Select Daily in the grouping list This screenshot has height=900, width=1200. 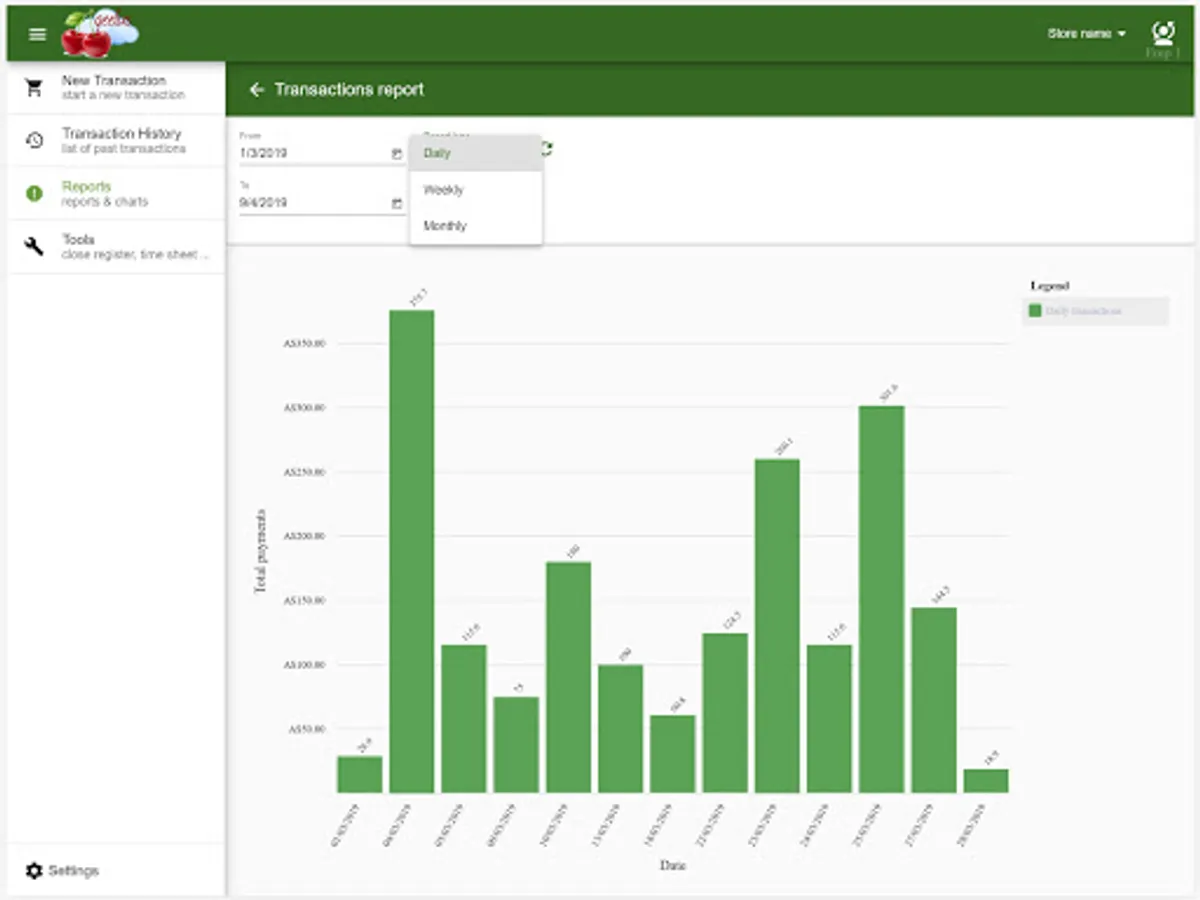[x=476, y=153]
